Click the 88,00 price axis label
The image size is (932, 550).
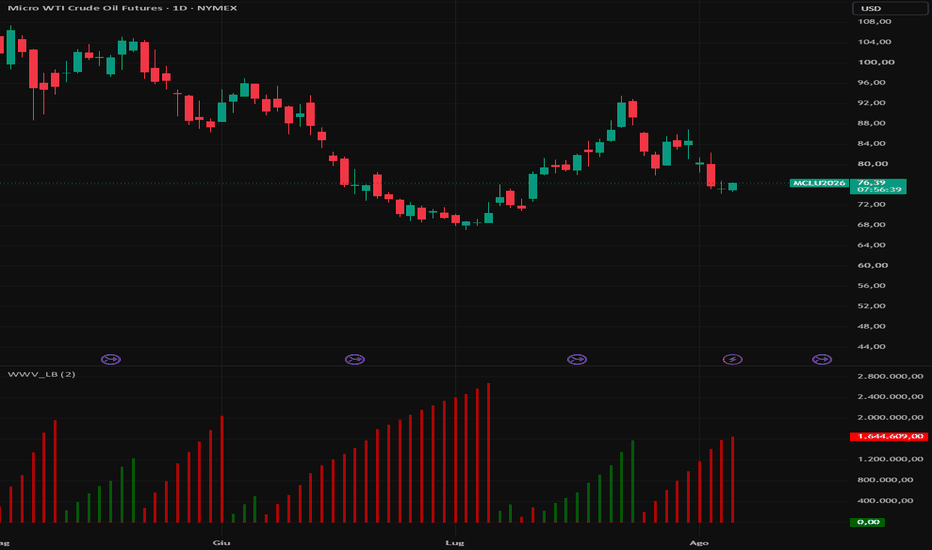tap(871, 123)
